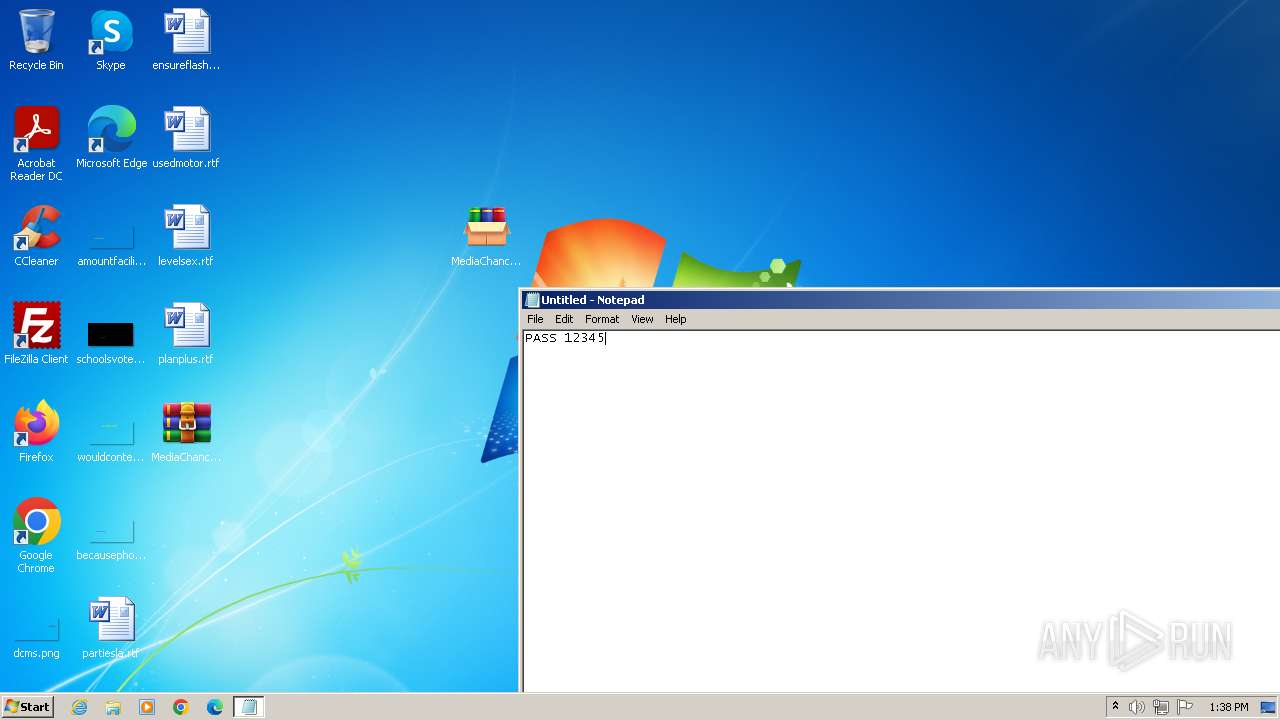Select the becausepho desktop file

(x=111, y=538)
